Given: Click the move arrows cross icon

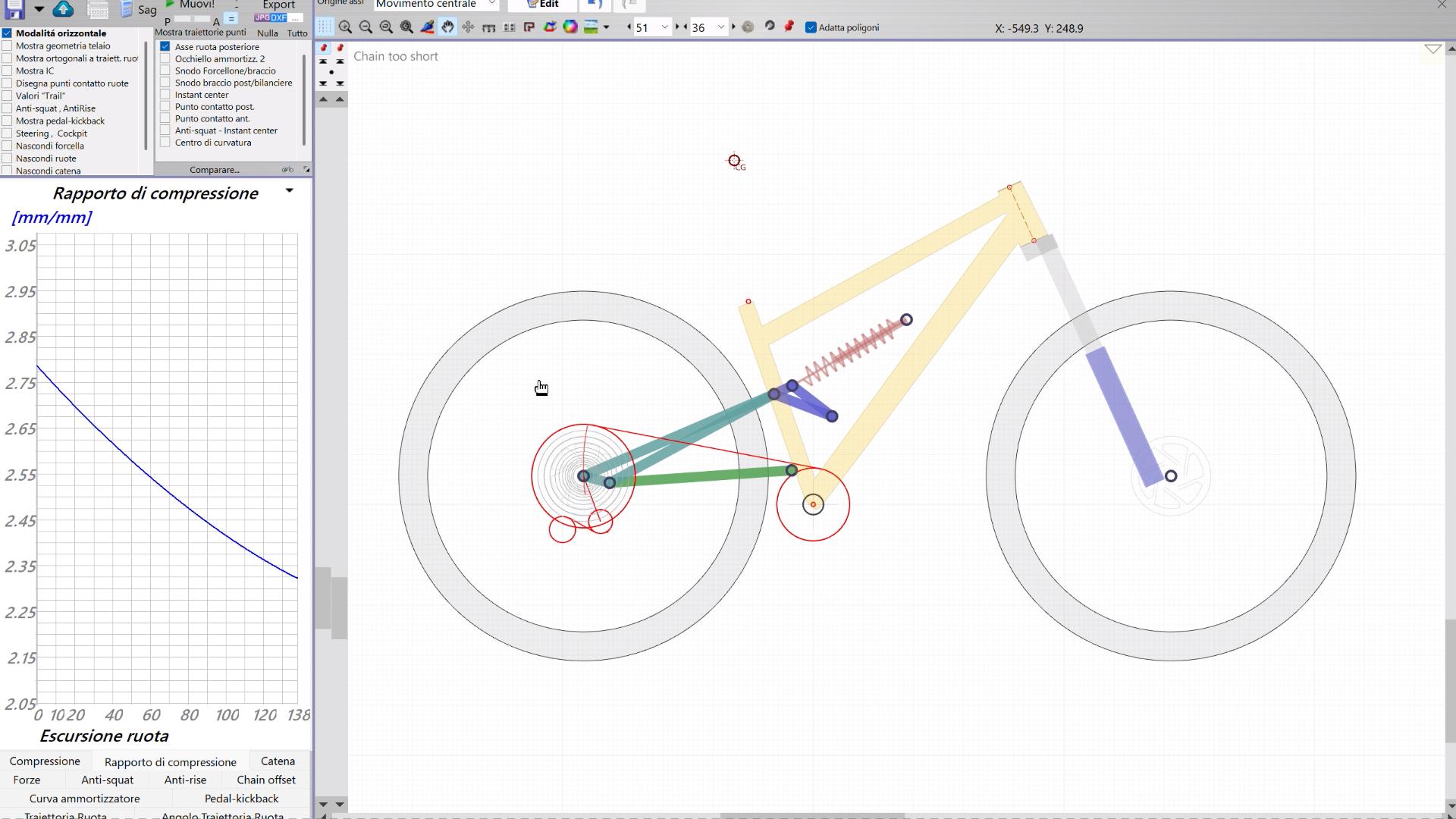Looking at the screenshot, I should pos(468,27).
